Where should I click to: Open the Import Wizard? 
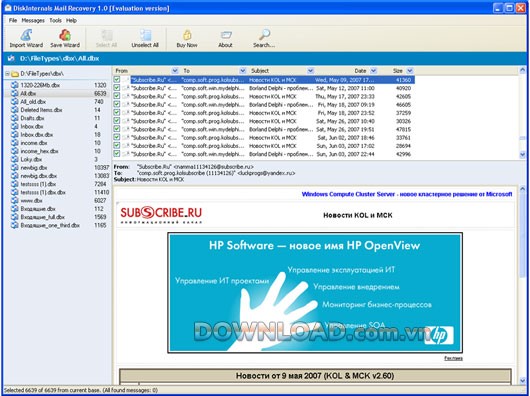tap(26, 38)
